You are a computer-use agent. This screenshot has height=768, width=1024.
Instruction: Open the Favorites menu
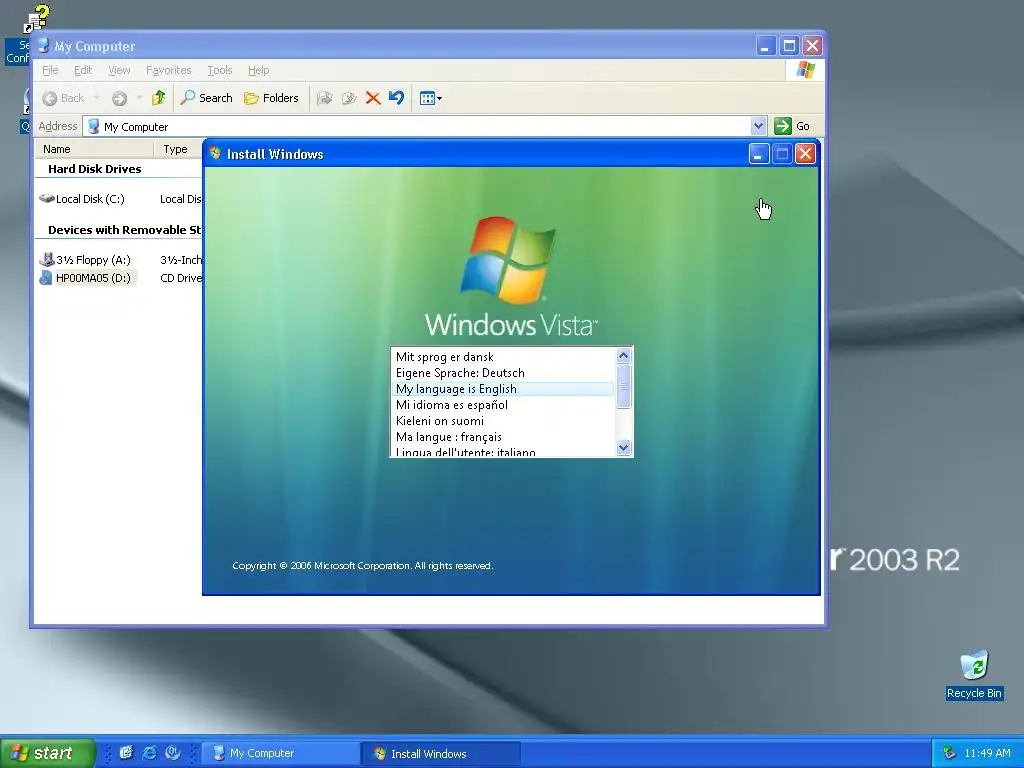pos(168,70)
